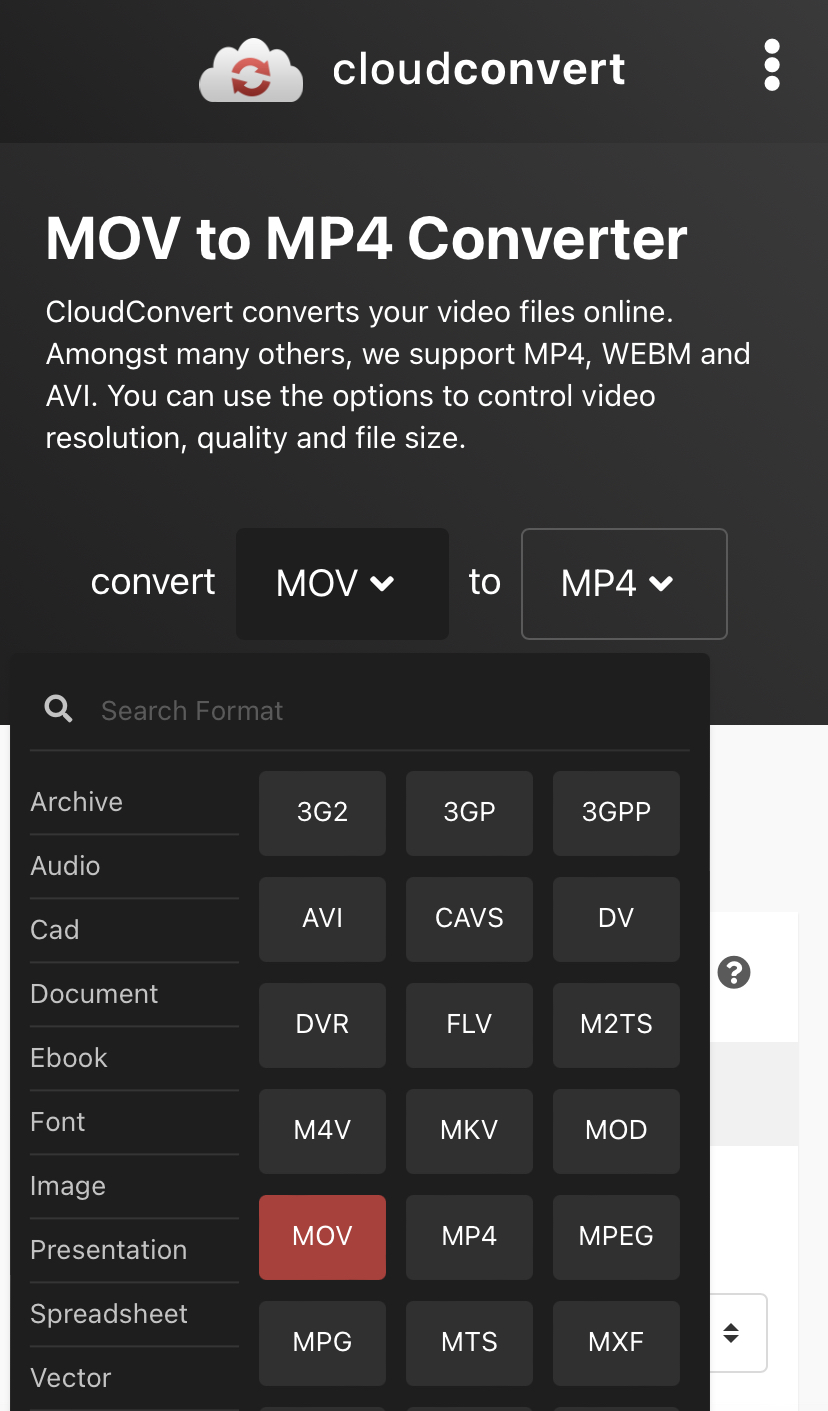The image size is (828, 1411).
Task: Select the MTS format button
Action: point(469,1343)
